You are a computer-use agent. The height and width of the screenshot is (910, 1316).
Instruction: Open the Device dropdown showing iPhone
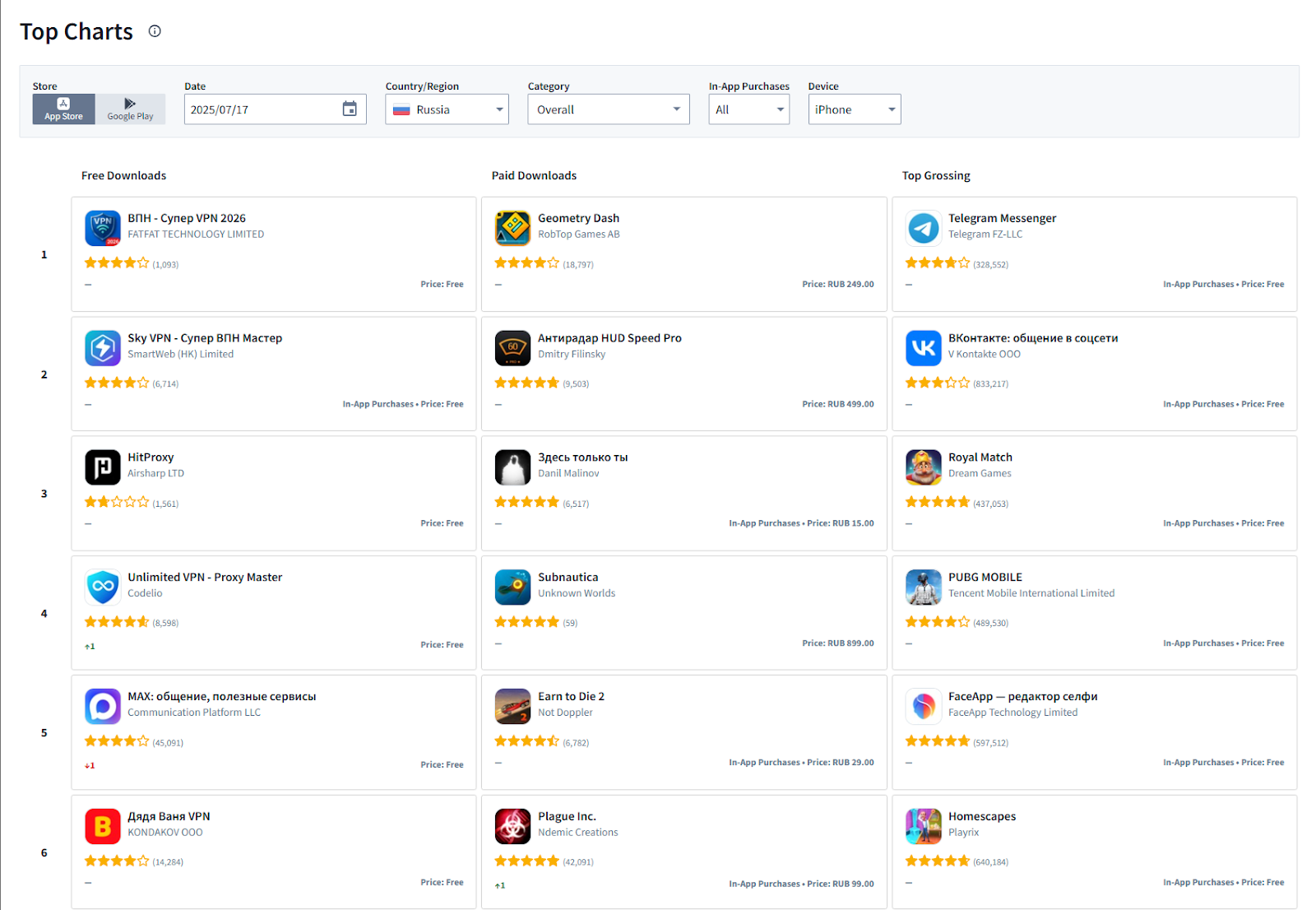(854, 109)
